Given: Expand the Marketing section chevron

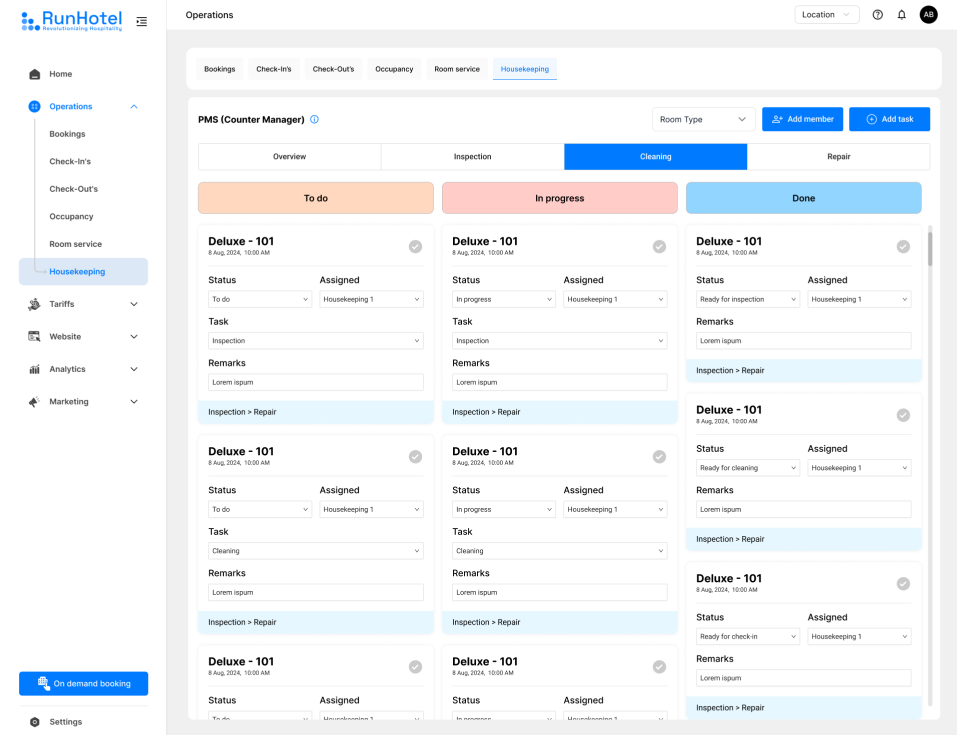Looking at the screenshot, I should [134, 402].
